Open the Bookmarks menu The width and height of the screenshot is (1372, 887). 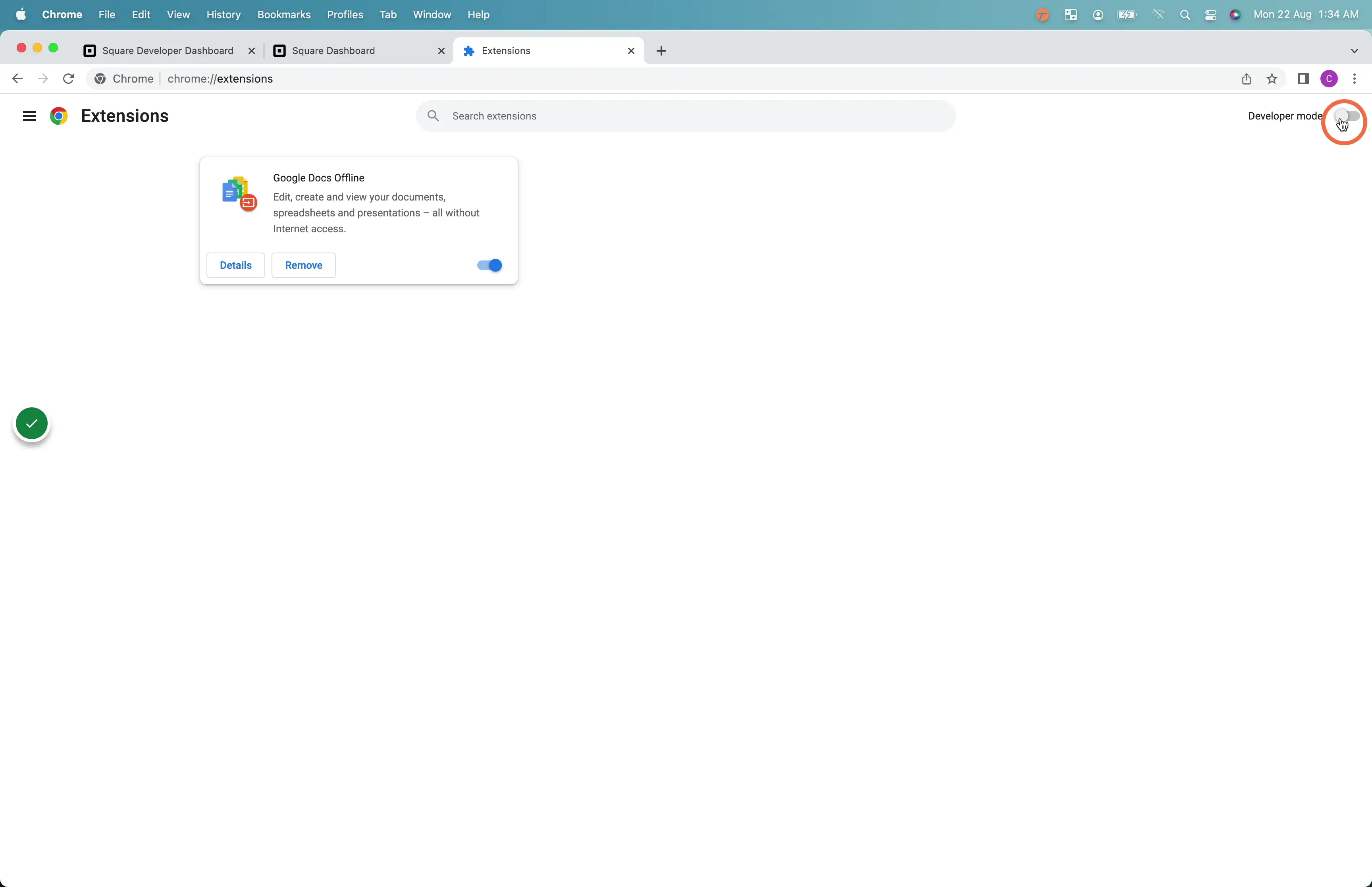284,15
